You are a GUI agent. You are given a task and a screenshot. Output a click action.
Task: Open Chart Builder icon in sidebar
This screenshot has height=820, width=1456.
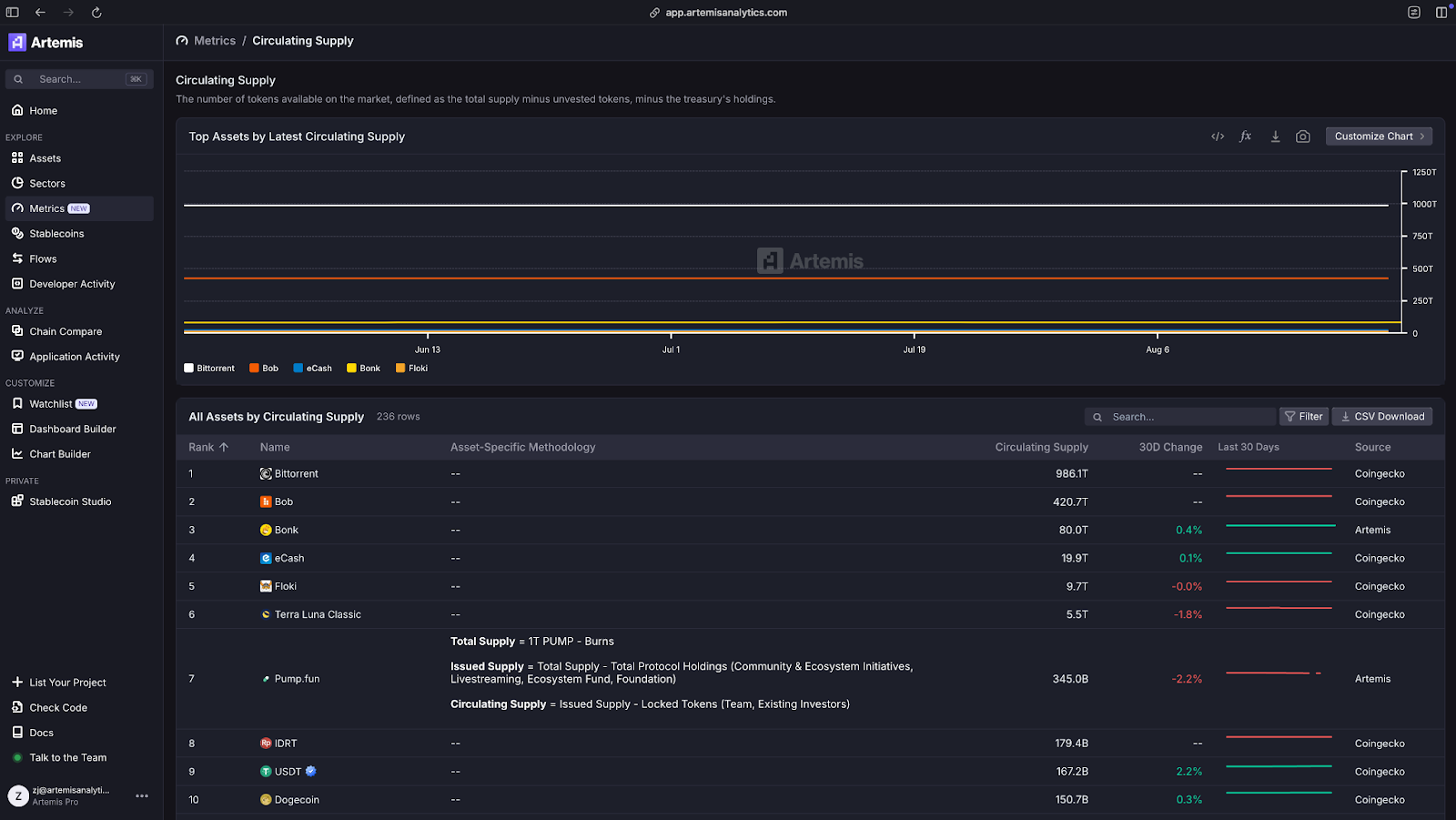17,453
